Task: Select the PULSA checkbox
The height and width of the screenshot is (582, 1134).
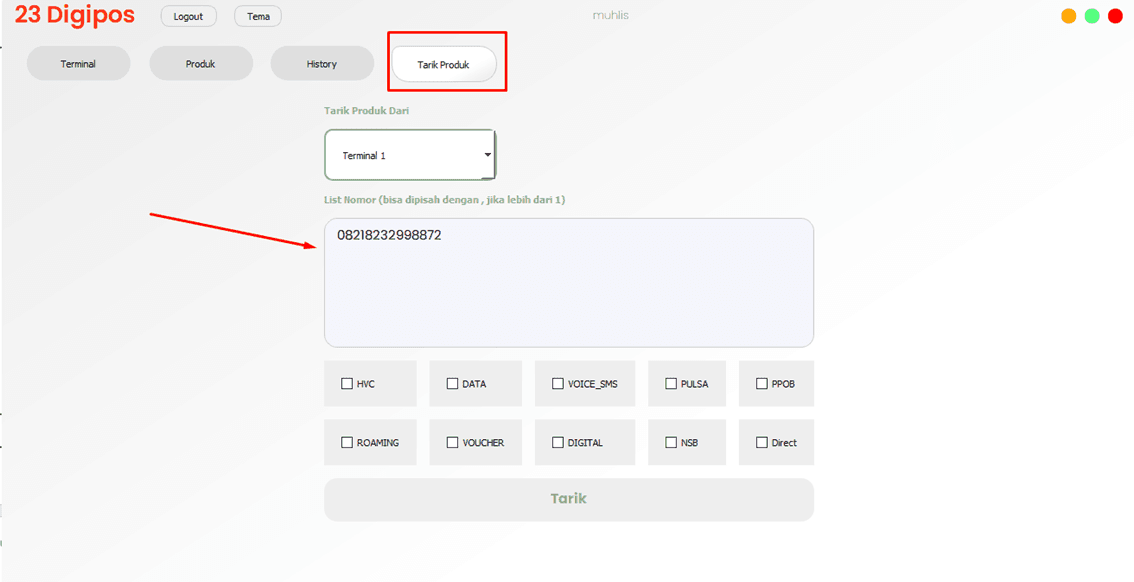Action: pyautogui.click(x=671, y=384)
